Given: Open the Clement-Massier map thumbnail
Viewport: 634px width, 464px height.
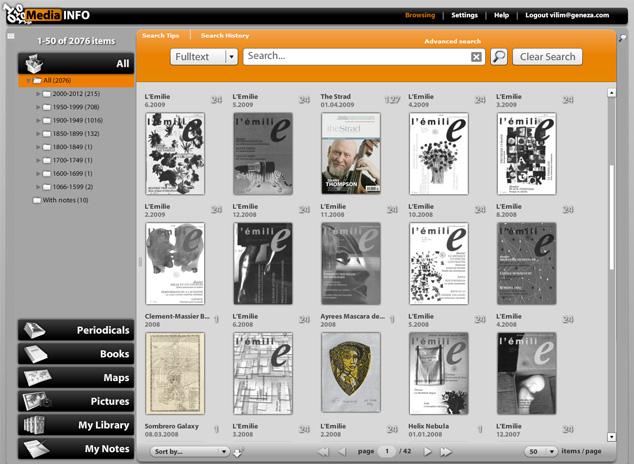Looking at the screenshot, I should (175, 373).
